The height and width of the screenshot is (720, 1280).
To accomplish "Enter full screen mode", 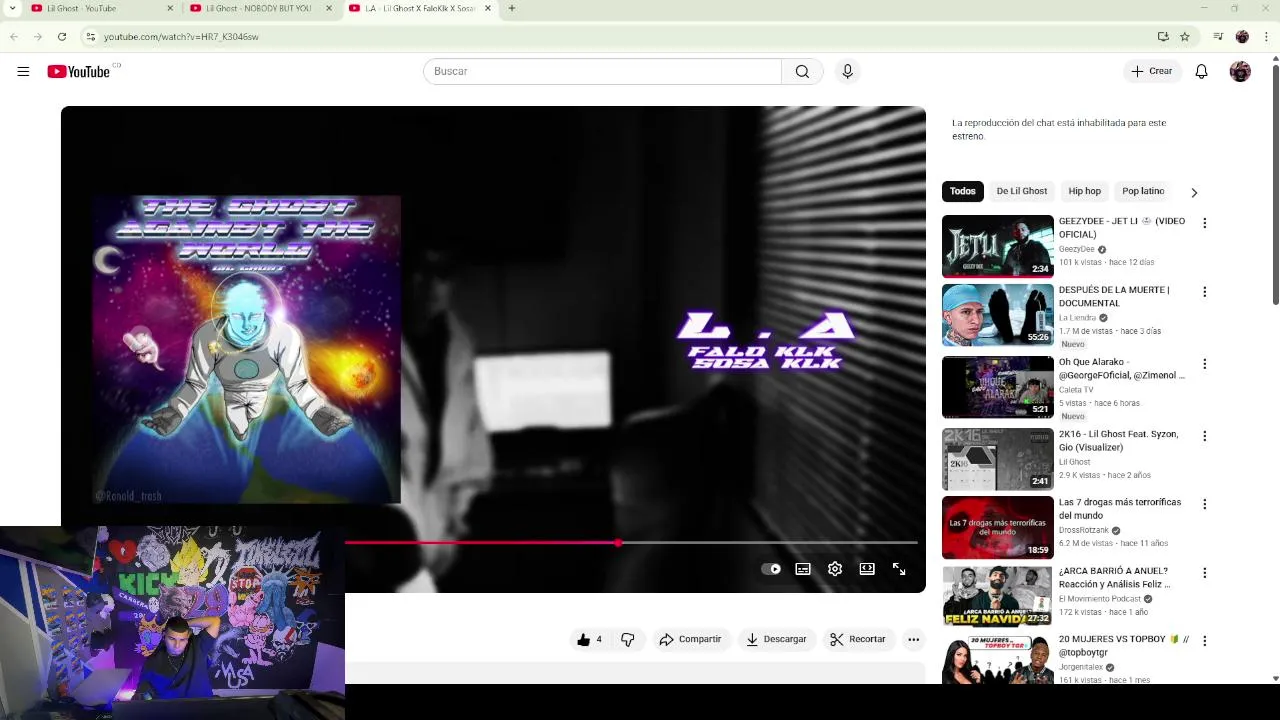I will [899, 569].
